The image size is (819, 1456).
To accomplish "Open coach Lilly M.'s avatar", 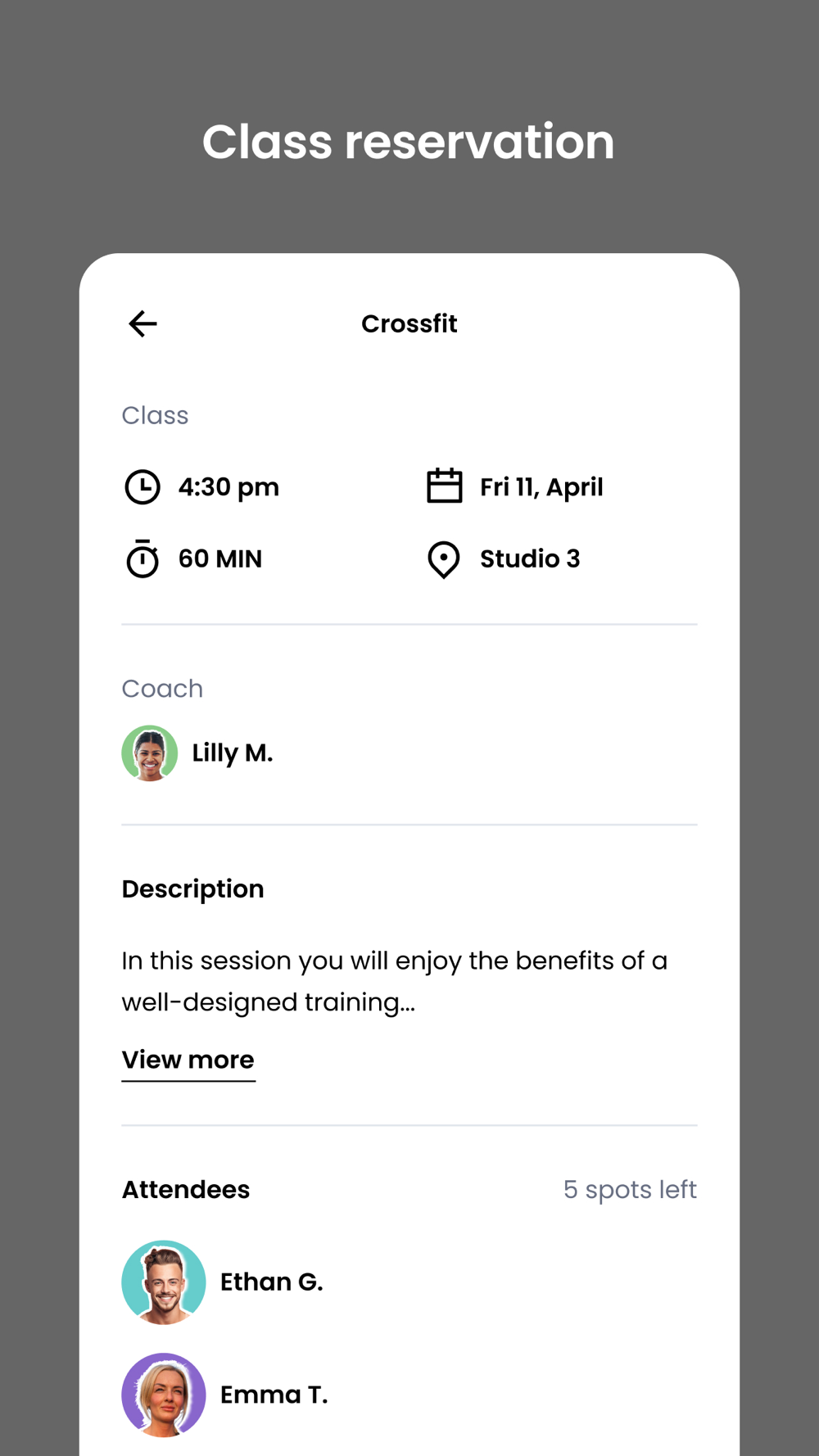I will pyautogui.click(x=150, y=753).
